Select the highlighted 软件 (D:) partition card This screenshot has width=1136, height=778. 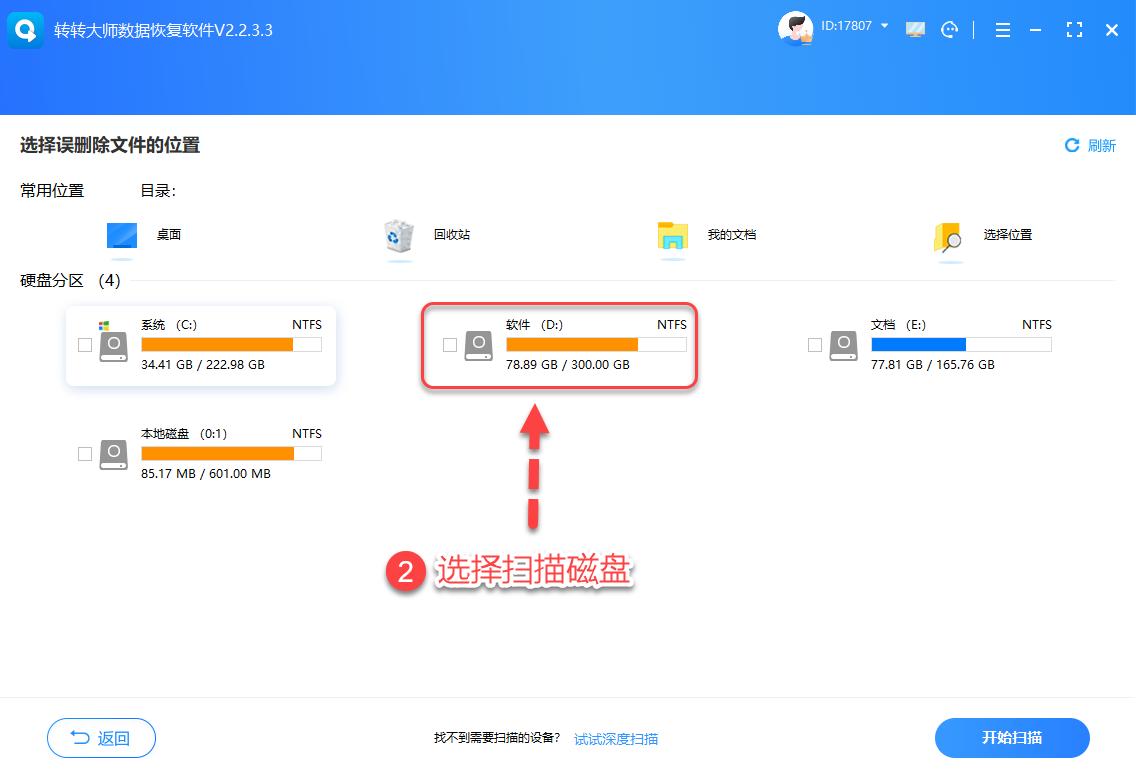(560, 345)
